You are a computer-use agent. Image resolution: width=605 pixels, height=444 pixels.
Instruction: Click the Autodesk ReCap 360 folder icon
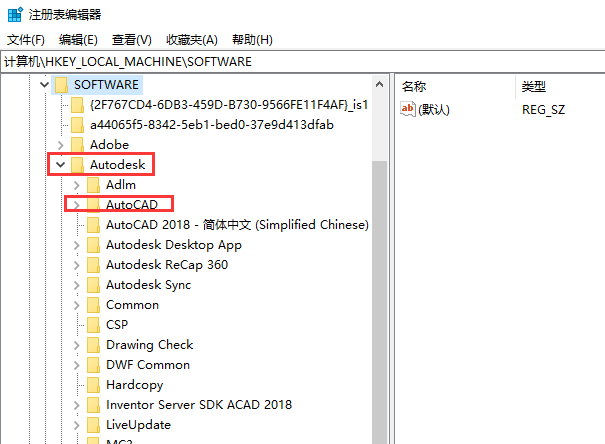coord(94,265)
